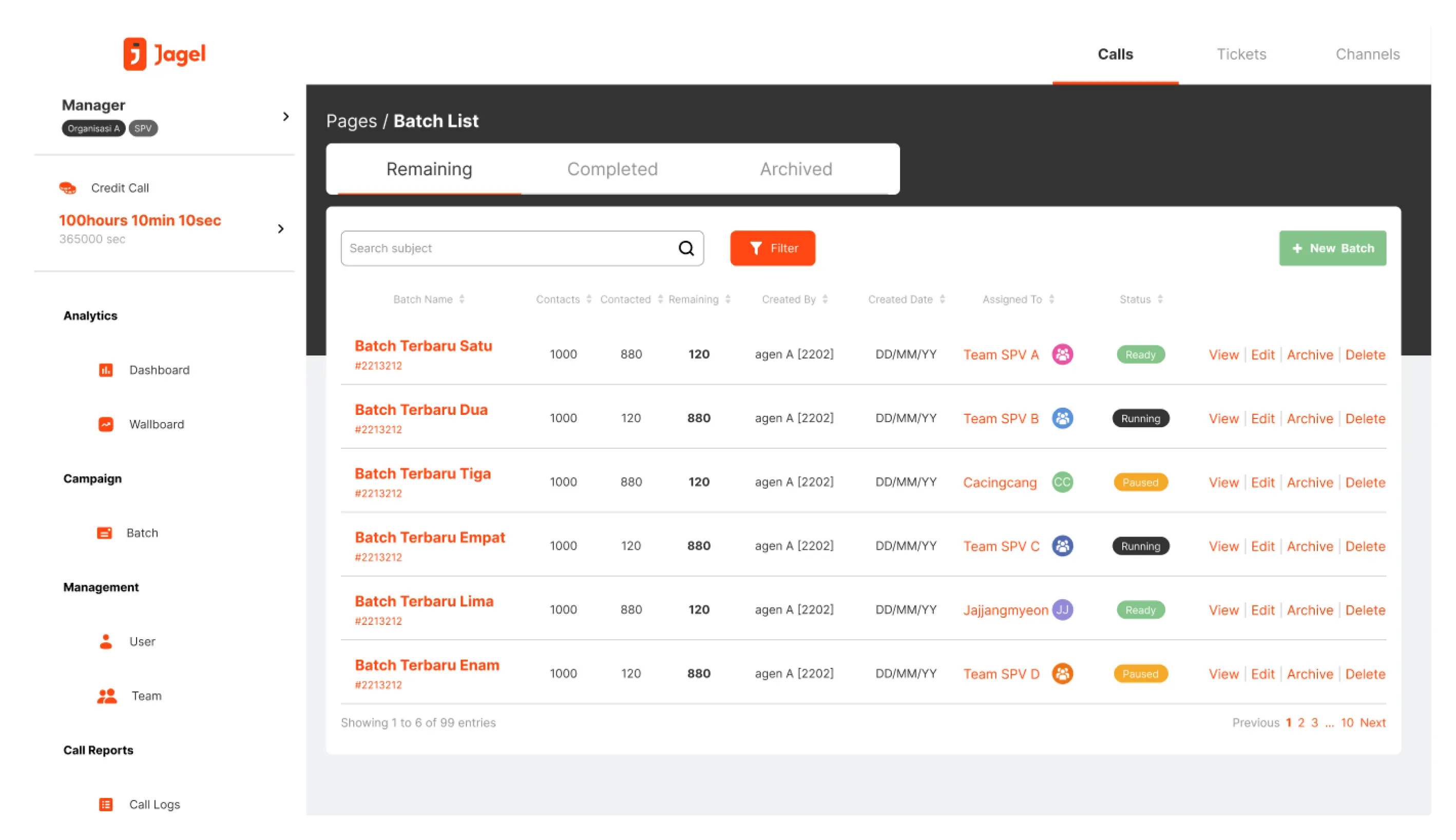1456x840 pixels.
Task: Expand the Manager profile chevron
Action: point(285,117)
